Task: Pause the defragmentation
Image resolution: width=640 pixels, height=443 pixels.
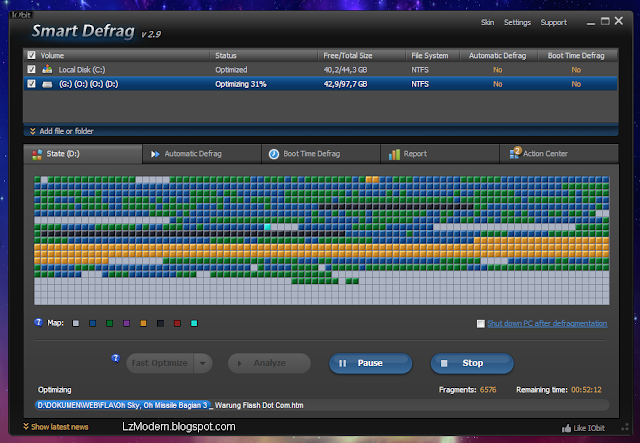Action: pyautogui.click(x=371, y=363)
